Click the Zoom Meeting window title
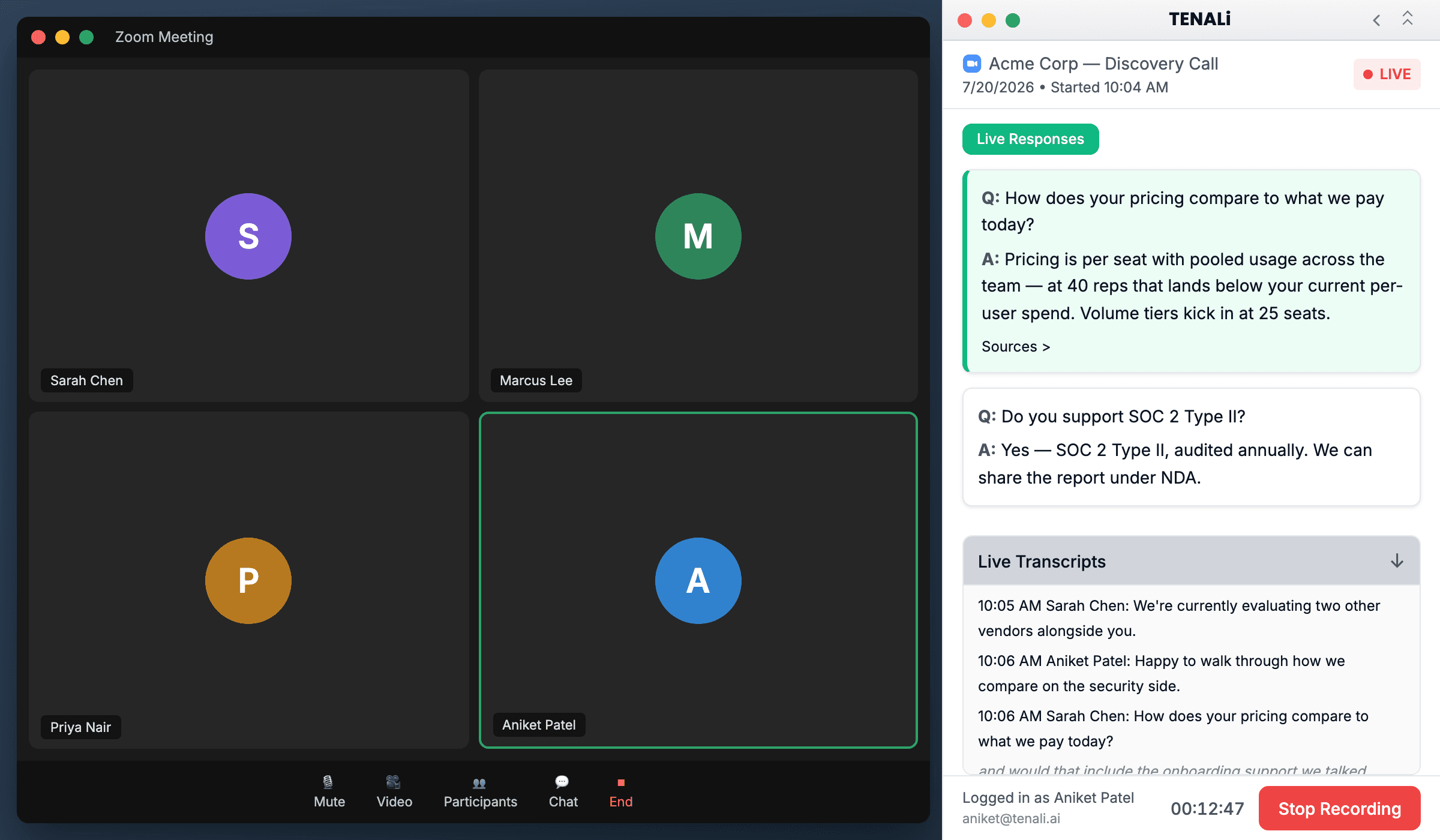1440x840 pixels. 164,37
